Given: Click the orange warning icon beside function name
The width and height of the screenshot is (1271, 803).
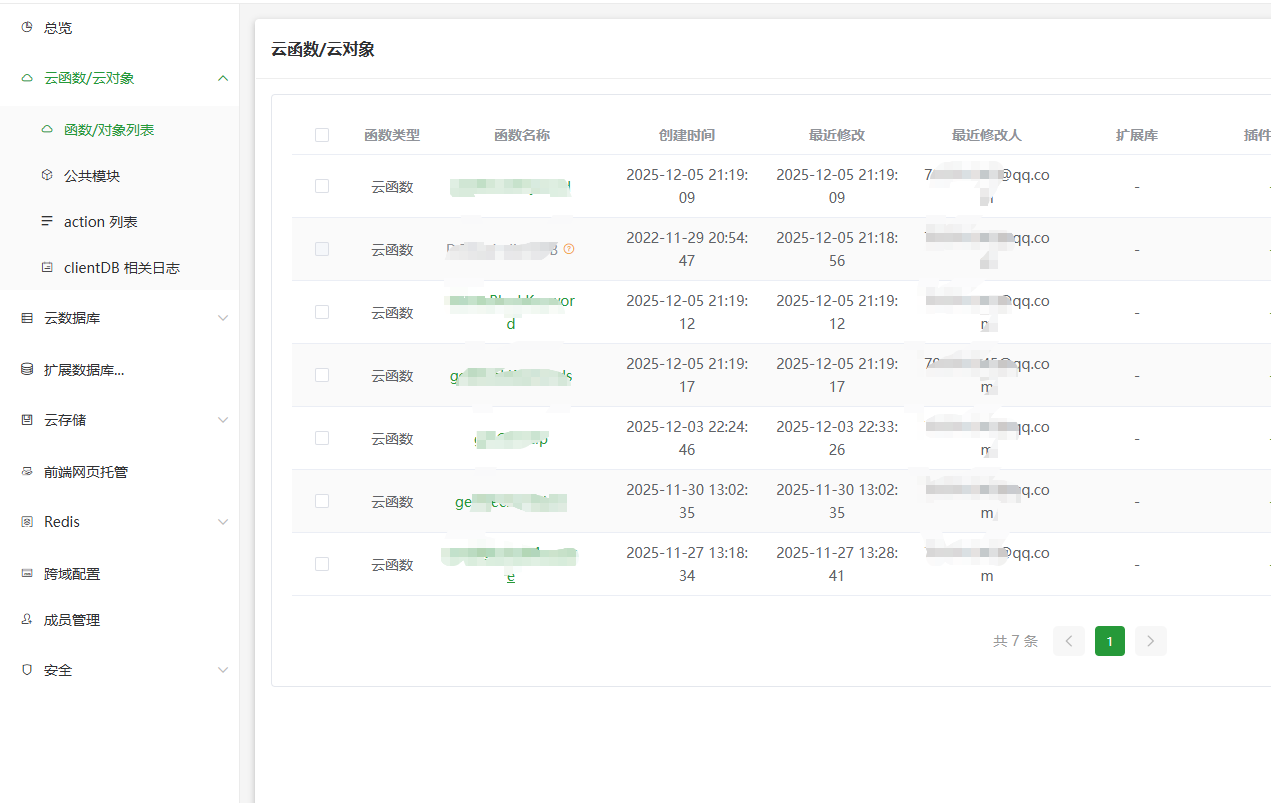Looking at the screenshot, I should click(569, 249).
